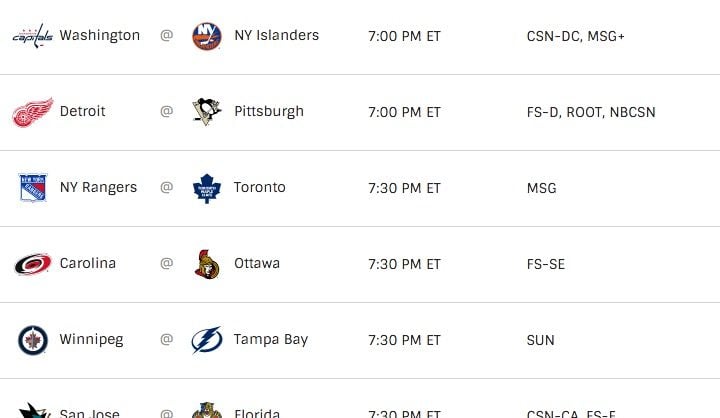720x418 pixels.
Task: Click the Winnipeg Jets logo
Action: (33, 340)
